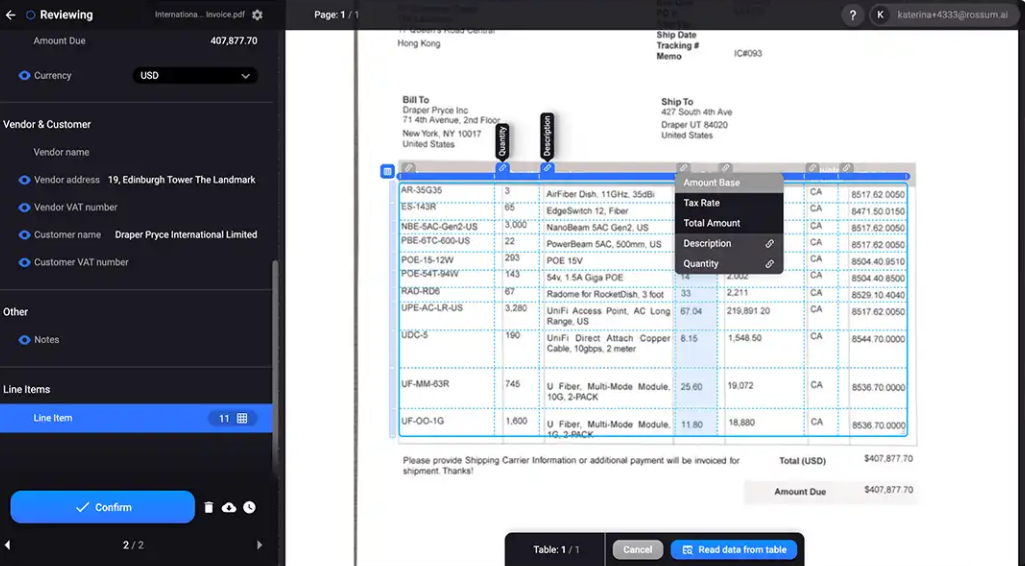Delete document using the trash icon
1025x566 pixels.
click(x=209, y=507)
